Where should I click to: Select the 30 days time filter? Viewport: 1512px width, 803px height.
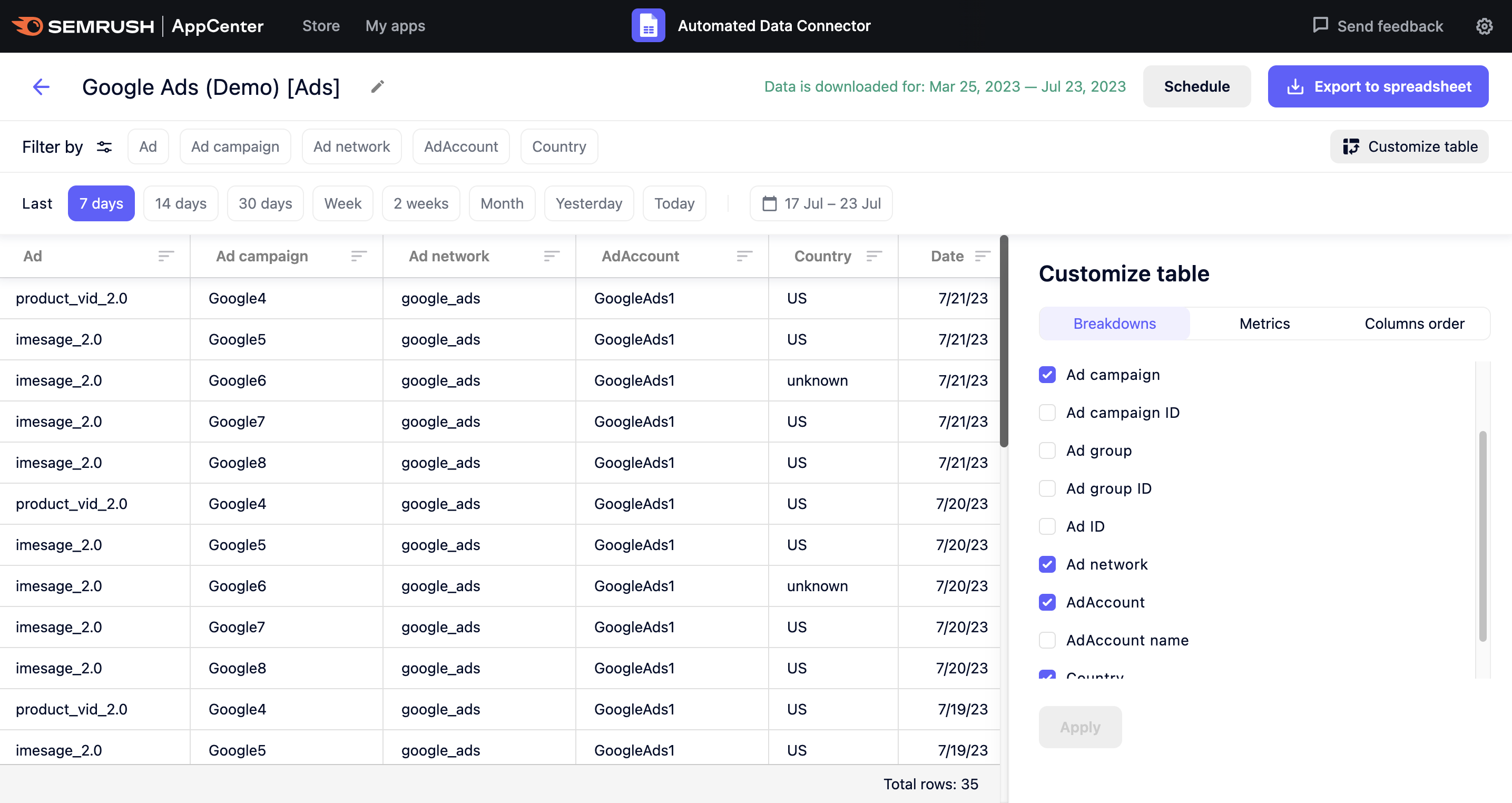tap(265, 202)
